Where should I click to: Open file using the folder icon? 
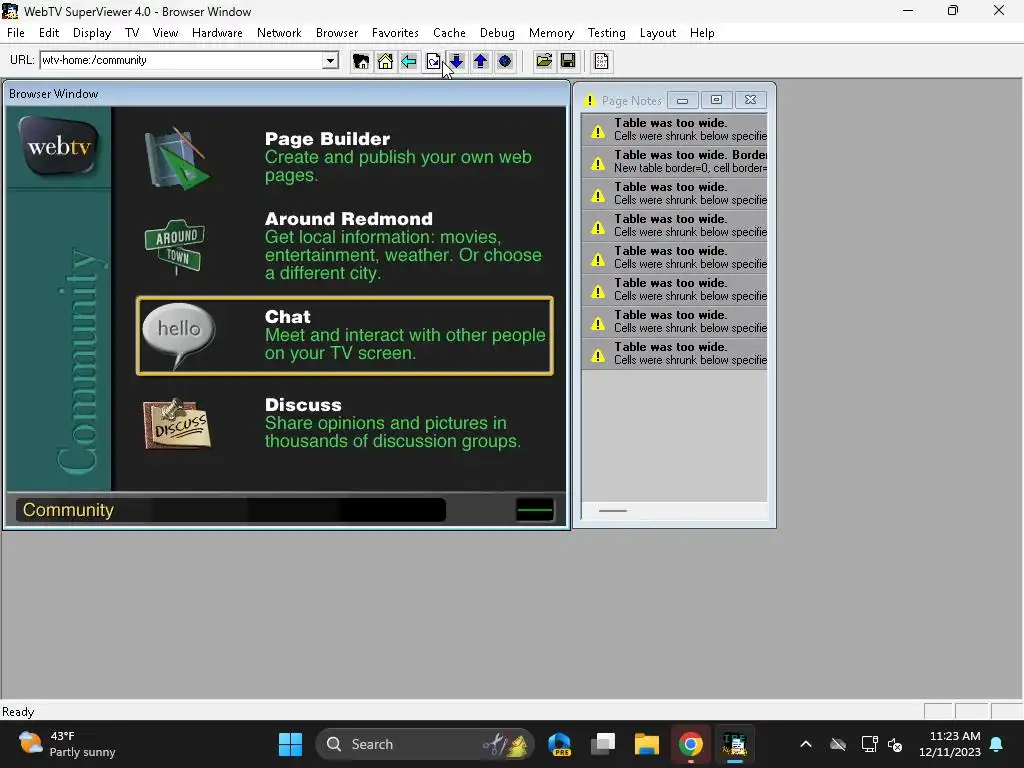544,61
